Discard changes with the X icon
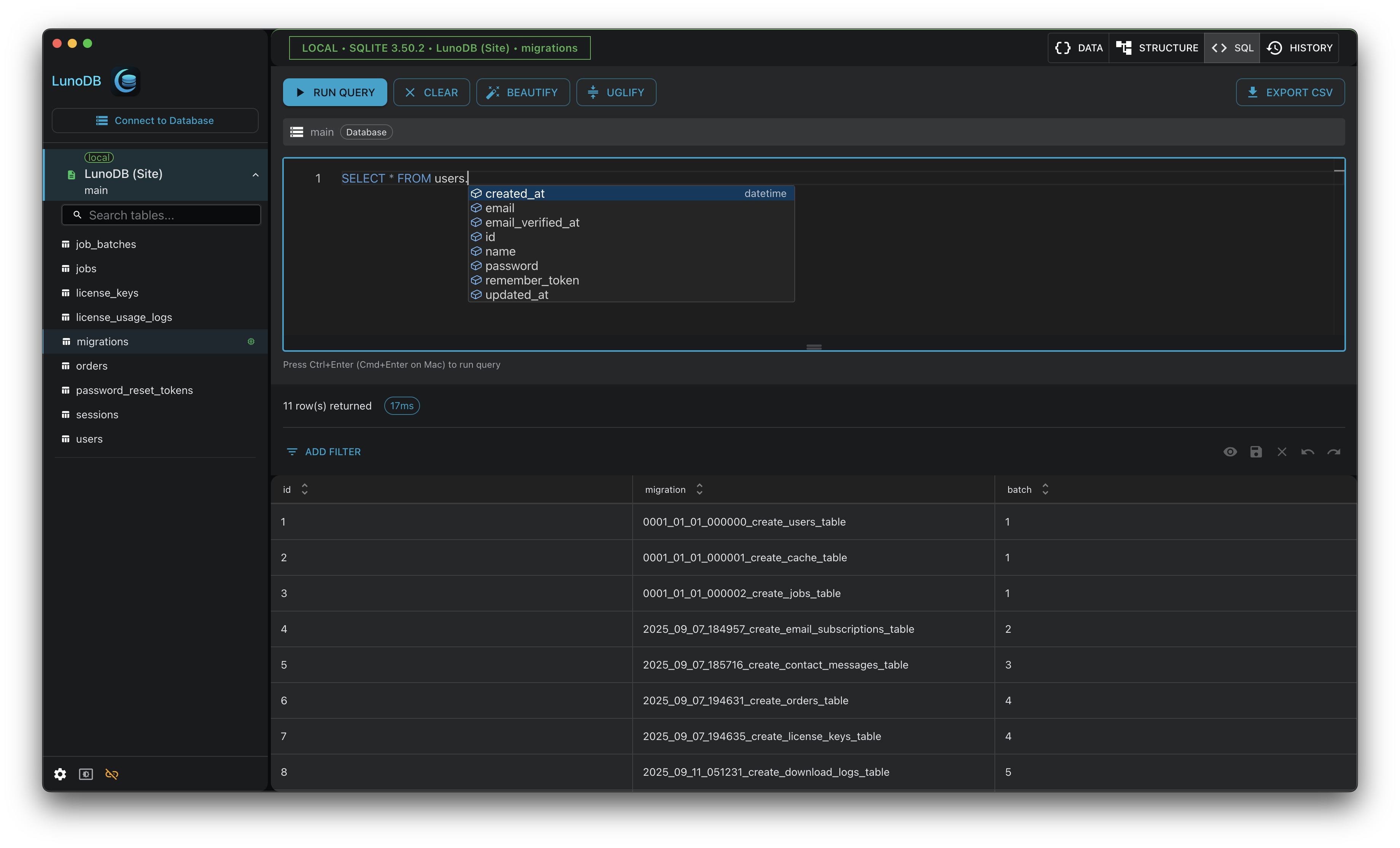The image size is (1400, 848). tap(1282, 451)
